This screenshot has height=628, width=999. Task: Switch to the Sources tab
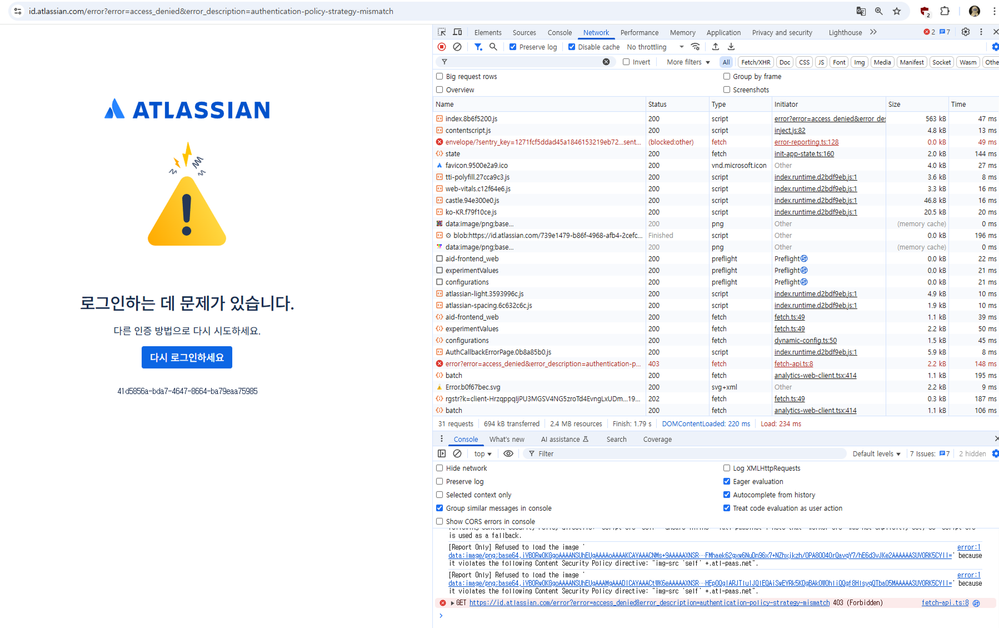(524, 32)
